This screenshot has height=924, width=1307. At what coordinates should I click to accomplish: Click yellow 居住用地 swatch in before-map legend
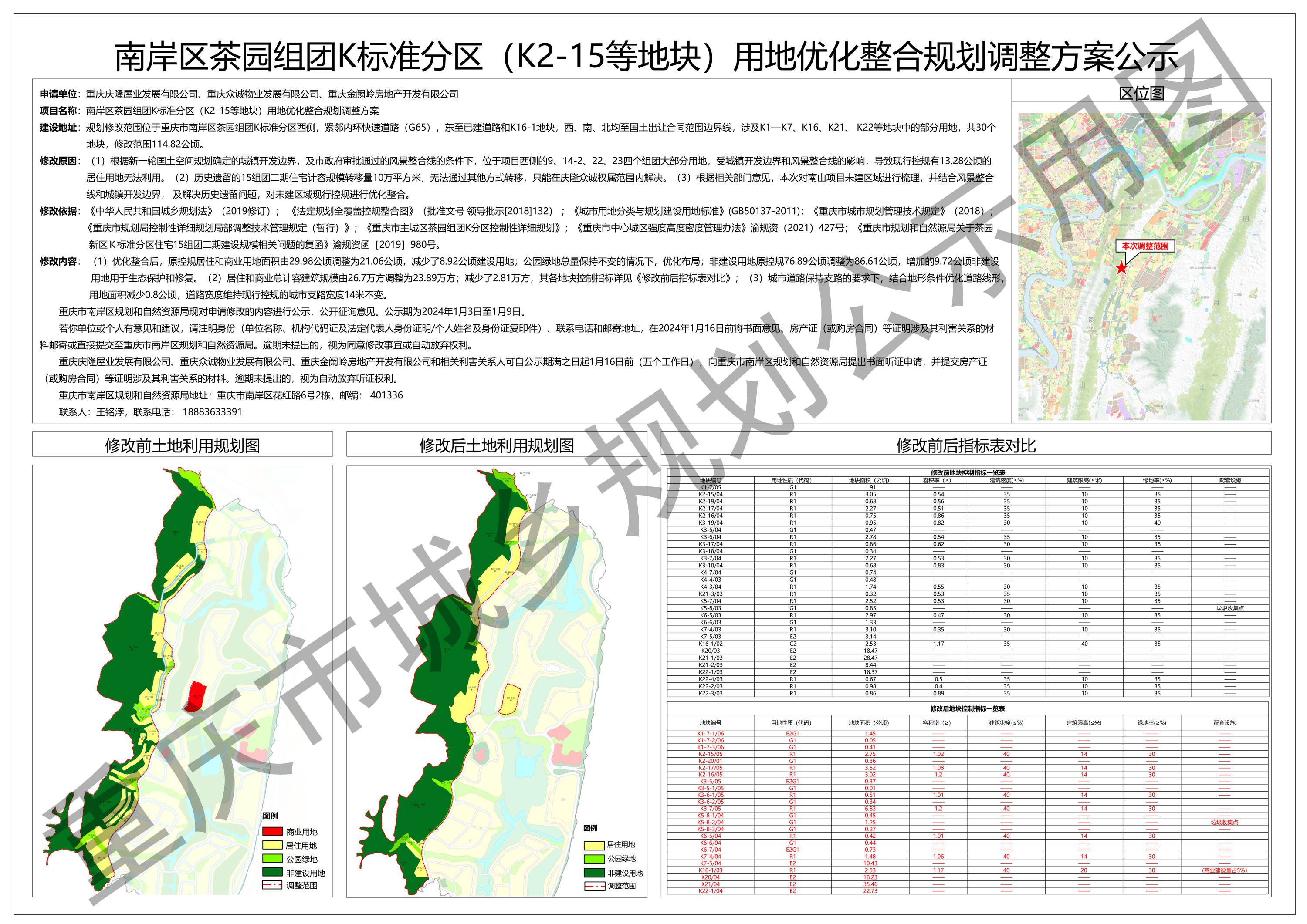tap(273, 845)
